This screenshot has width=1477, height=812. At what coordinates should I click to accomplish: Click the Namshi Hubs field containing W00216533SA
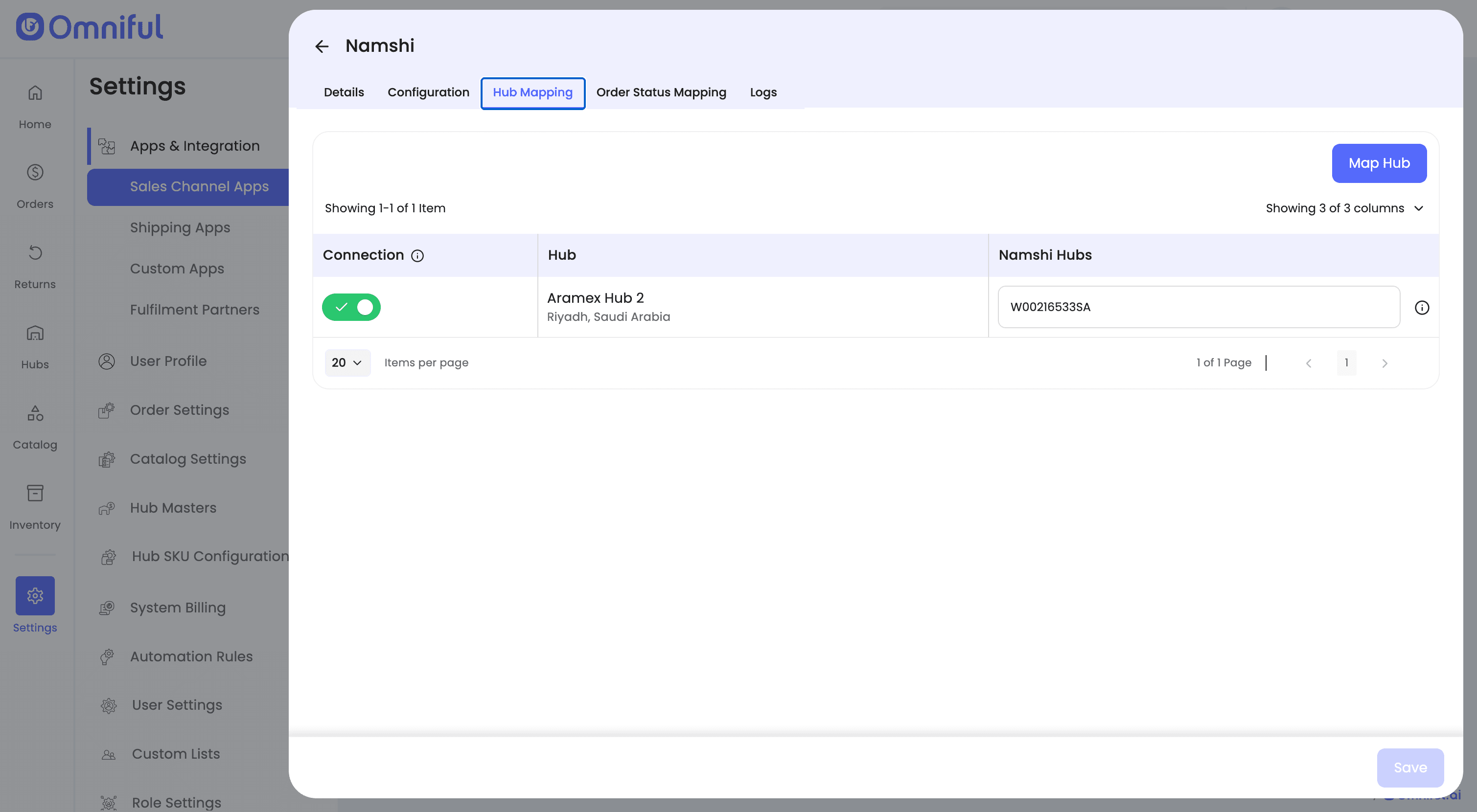point(1199,307)
